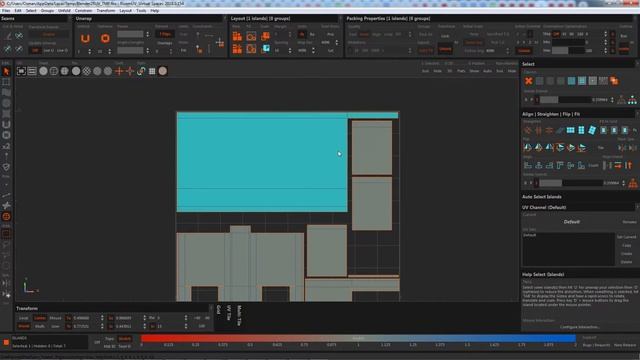Select the Good packing quality option
Screen dimensions: 640x360
[x=364, y=34]
